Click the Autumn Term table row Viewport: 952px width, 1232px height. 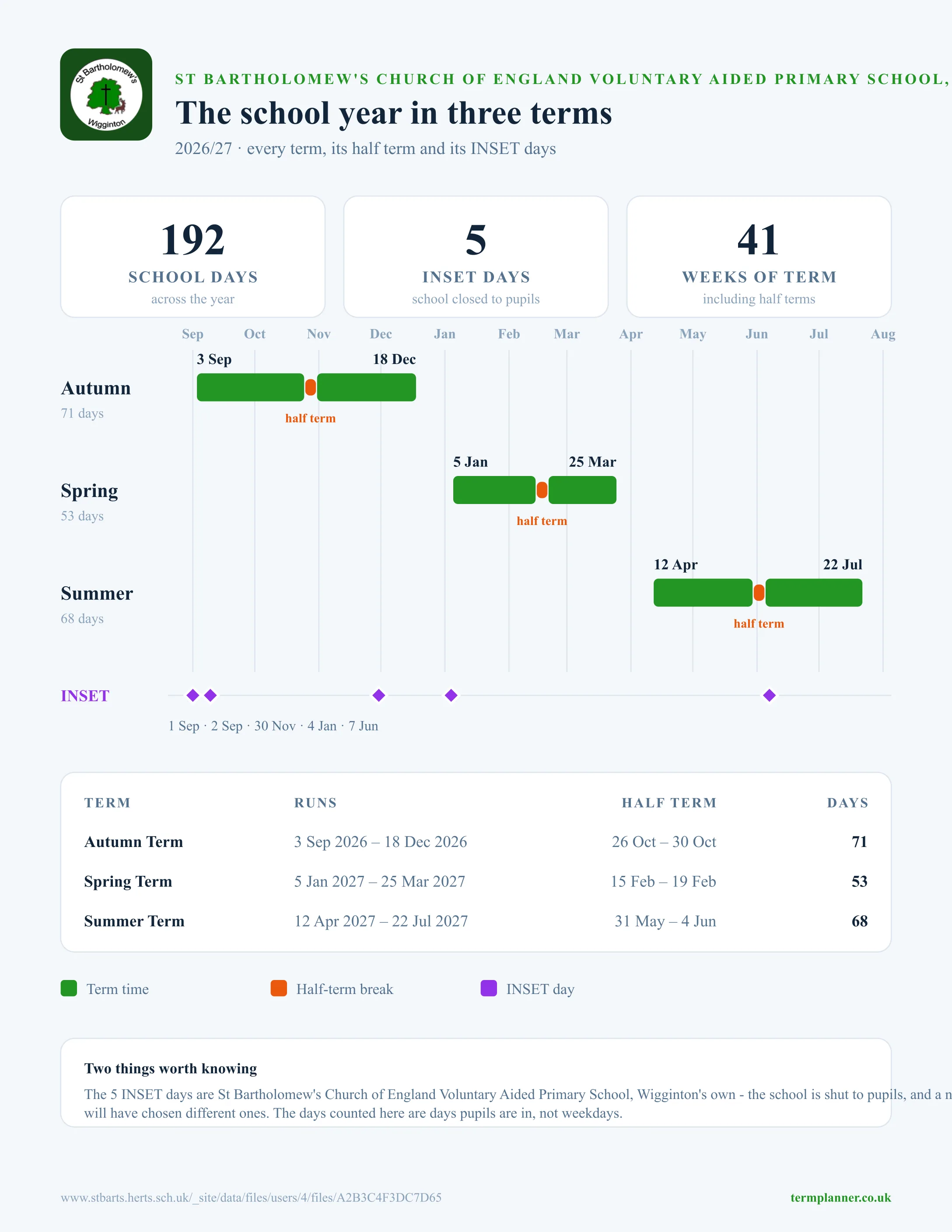pyautogui.click(x=476, y=842)
